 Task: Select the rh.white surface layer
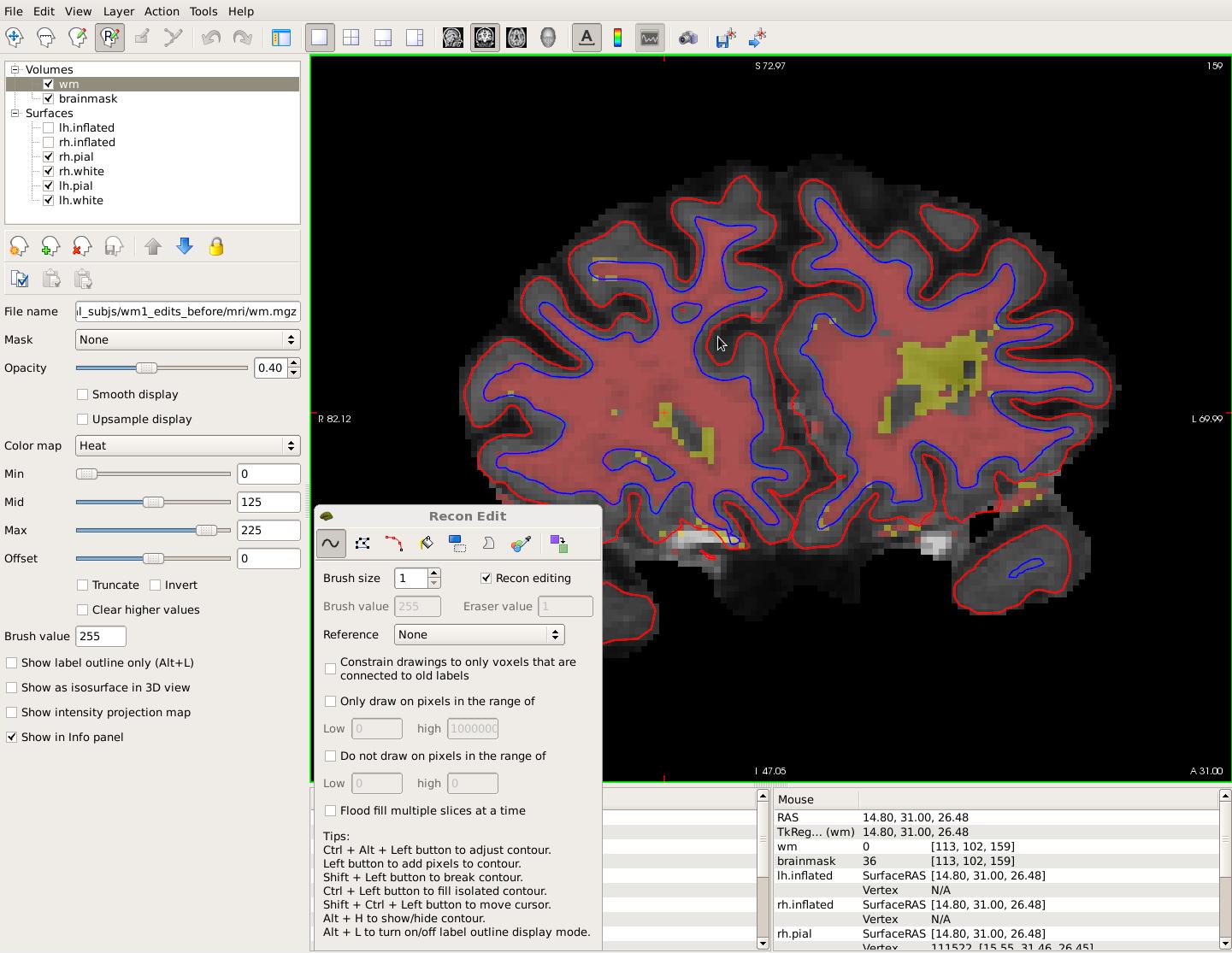(x=81, y=172)
